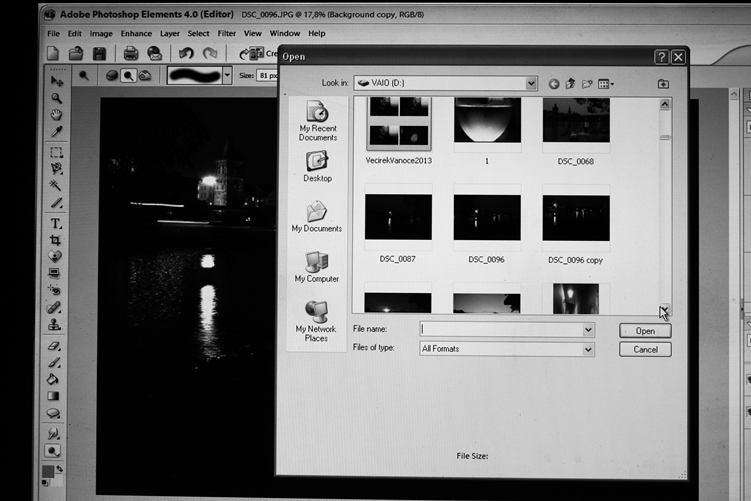Click the Open folder toolbar icon
This screenshot has height=501, width=751.
[x=76, y=53]
